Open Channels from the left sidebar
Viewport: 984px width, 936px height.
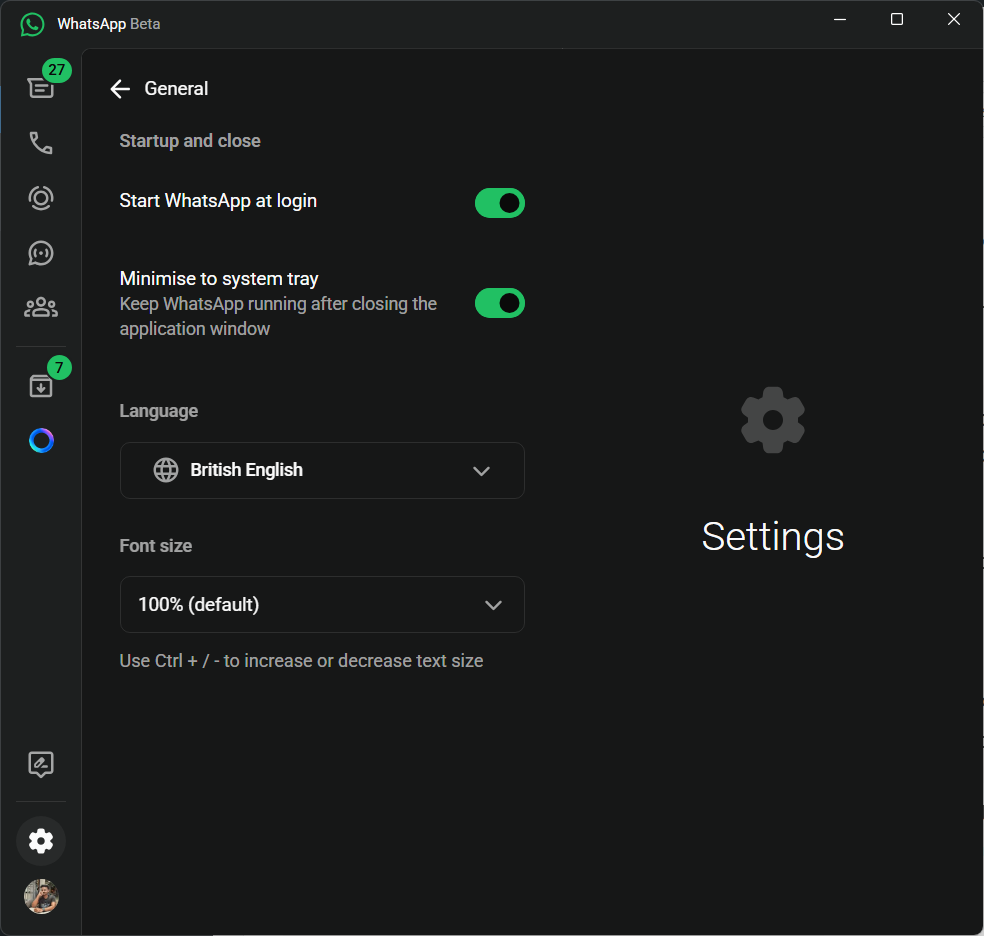pyautogui.click(x=40, y=252)
